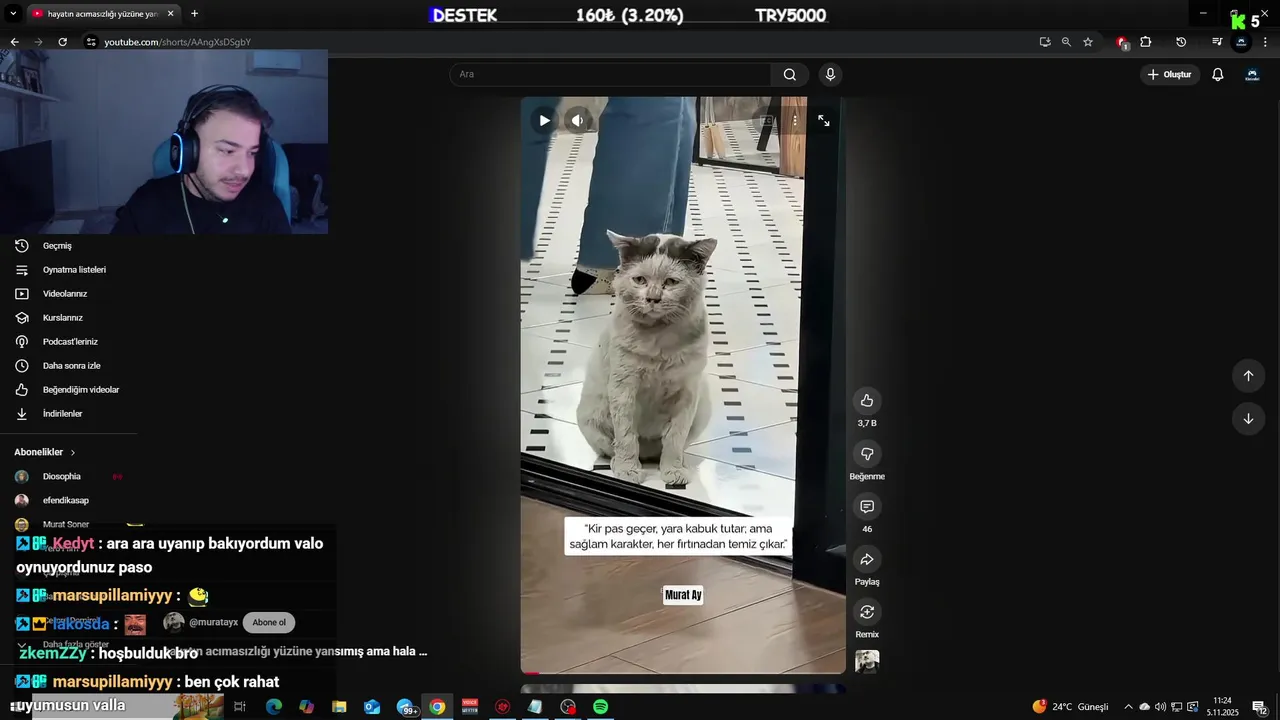
Task: Expand the Short to fullscreen
Action: click(824, 121)
